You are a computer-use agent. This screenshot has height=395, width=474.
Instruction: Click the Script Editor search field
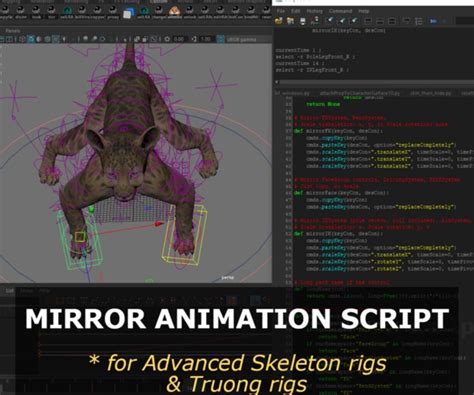(x=465, y=21)
